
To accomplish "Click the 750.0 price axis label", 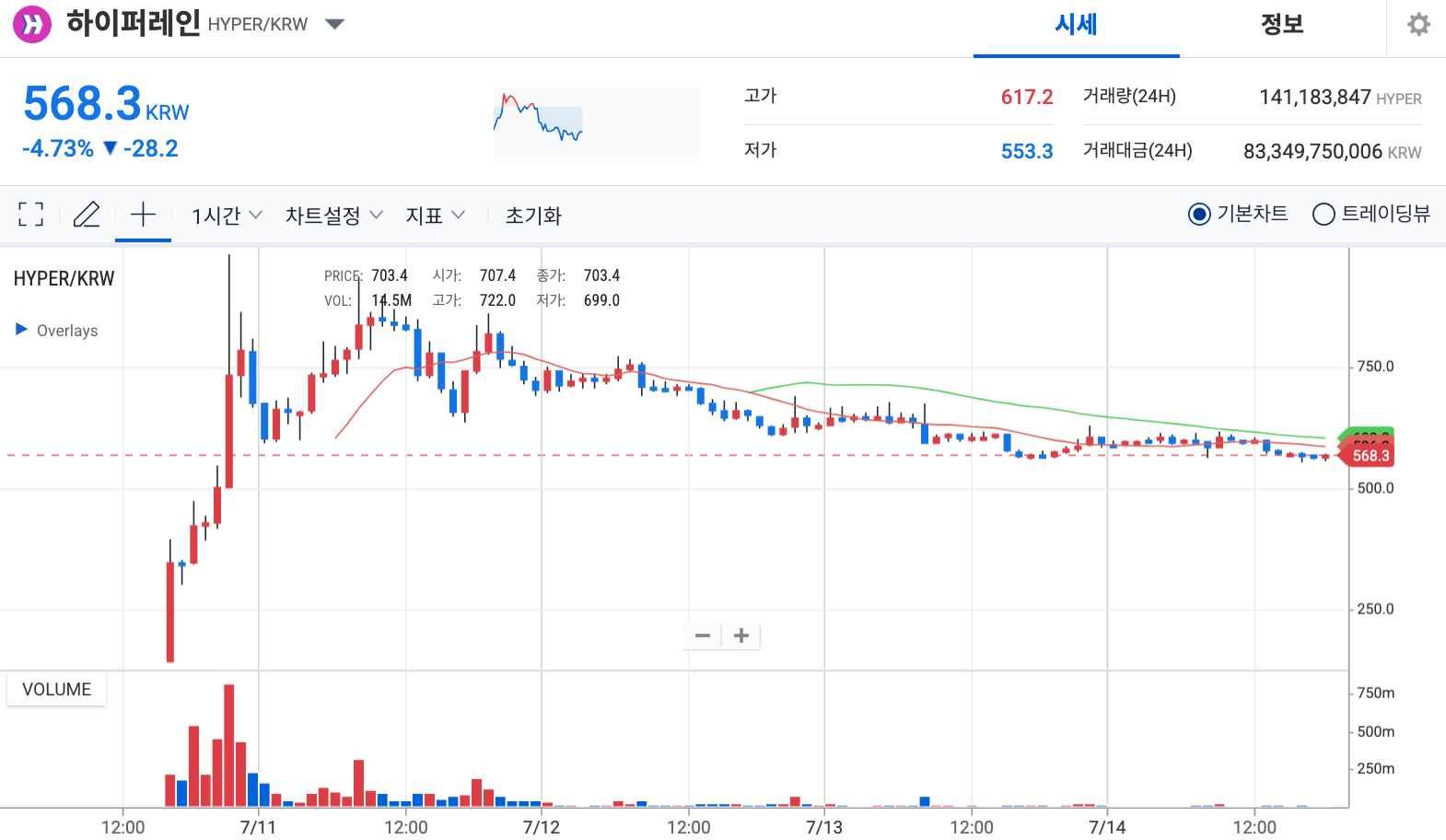I will pos(1375,367).
